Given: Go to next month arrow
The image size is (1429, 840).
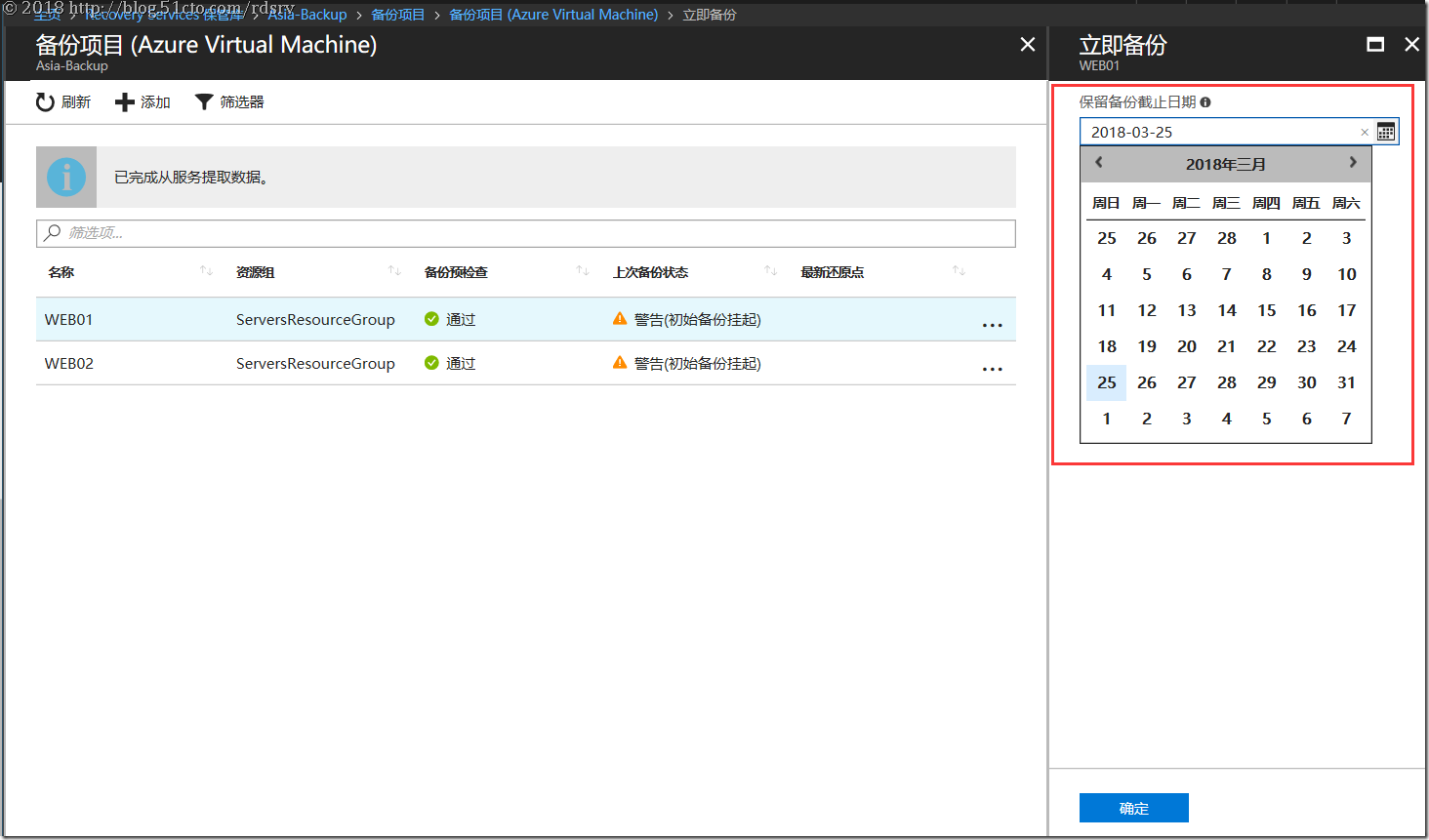Looking at the screenshot, I should tap(1353, 162).
